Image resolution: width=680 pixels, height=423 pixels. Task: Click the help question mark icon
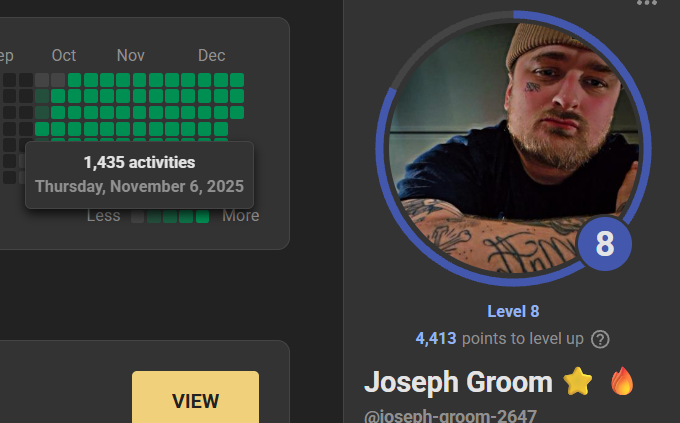(600, 339)
